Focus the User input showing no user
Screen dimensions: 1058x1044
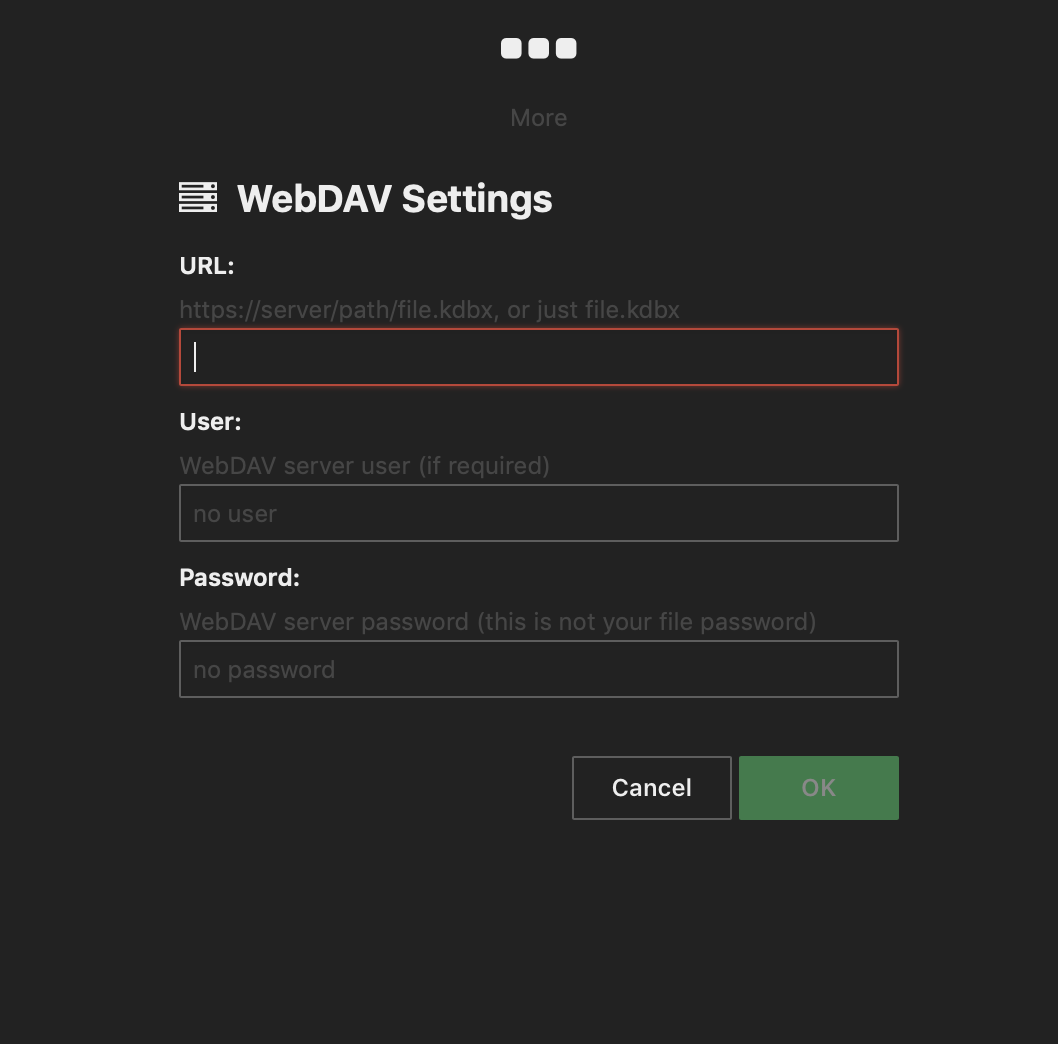pos(538,512)
